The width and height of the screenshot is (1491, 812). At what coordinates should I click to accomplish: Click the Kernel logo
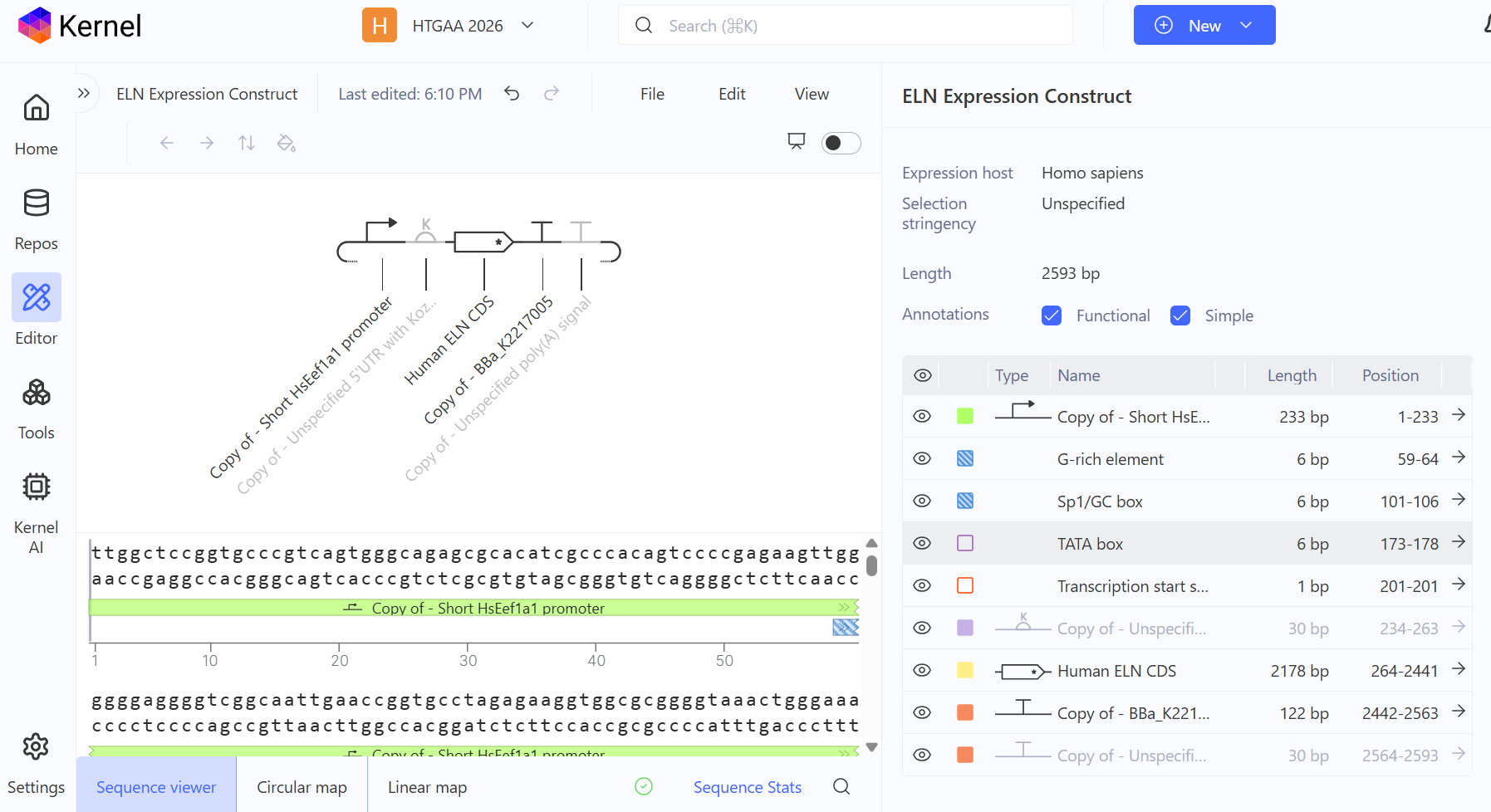click(x=79, y=26)
